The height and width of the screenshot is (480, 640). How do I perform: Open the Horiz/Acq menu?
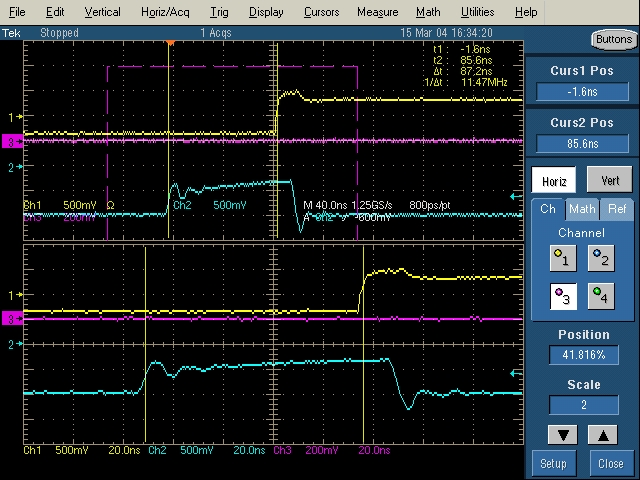[x=165, y=12]
